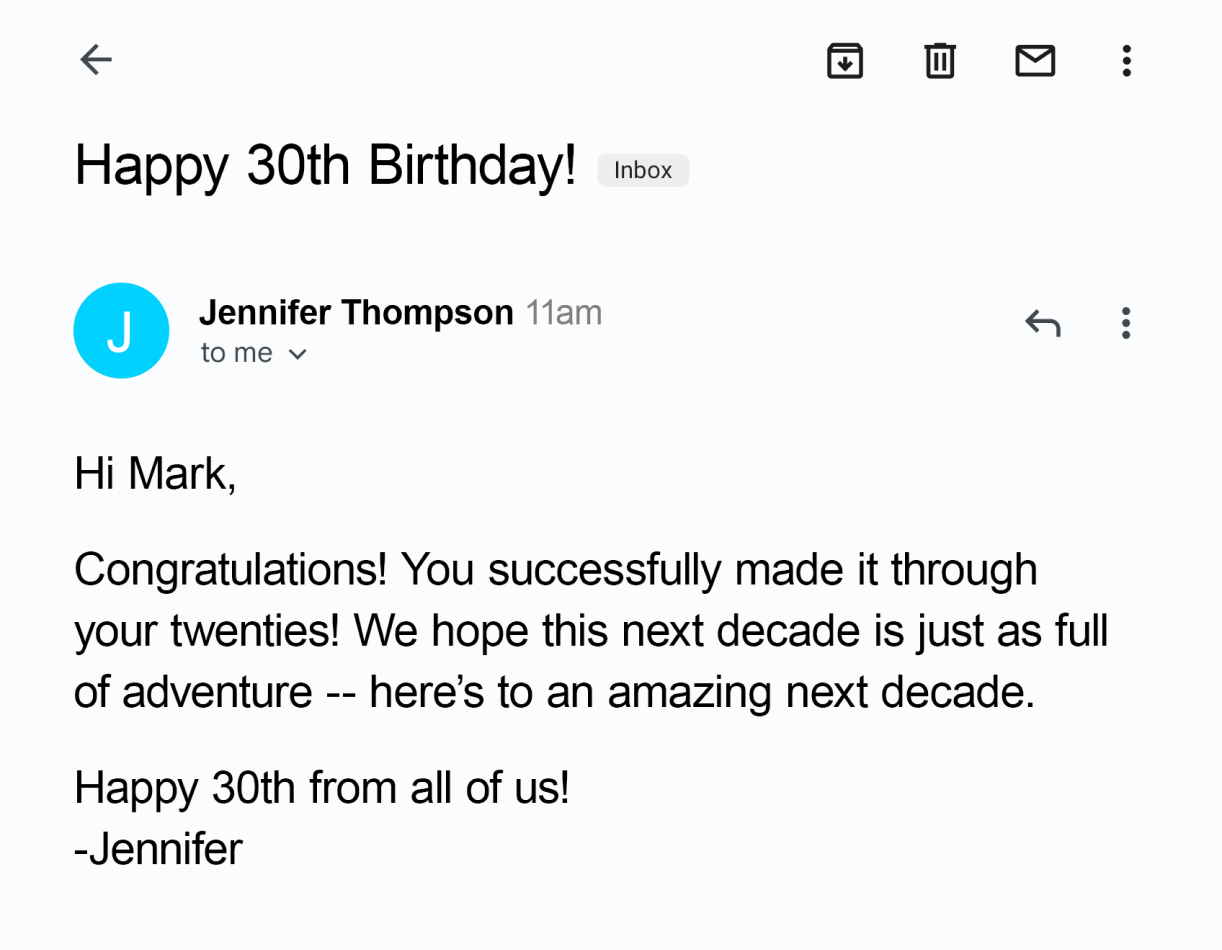Viewport: 1222px width, 950px height.
Task: Click the 'Happy 30th from all of us!' line
Action: (322, 789)
